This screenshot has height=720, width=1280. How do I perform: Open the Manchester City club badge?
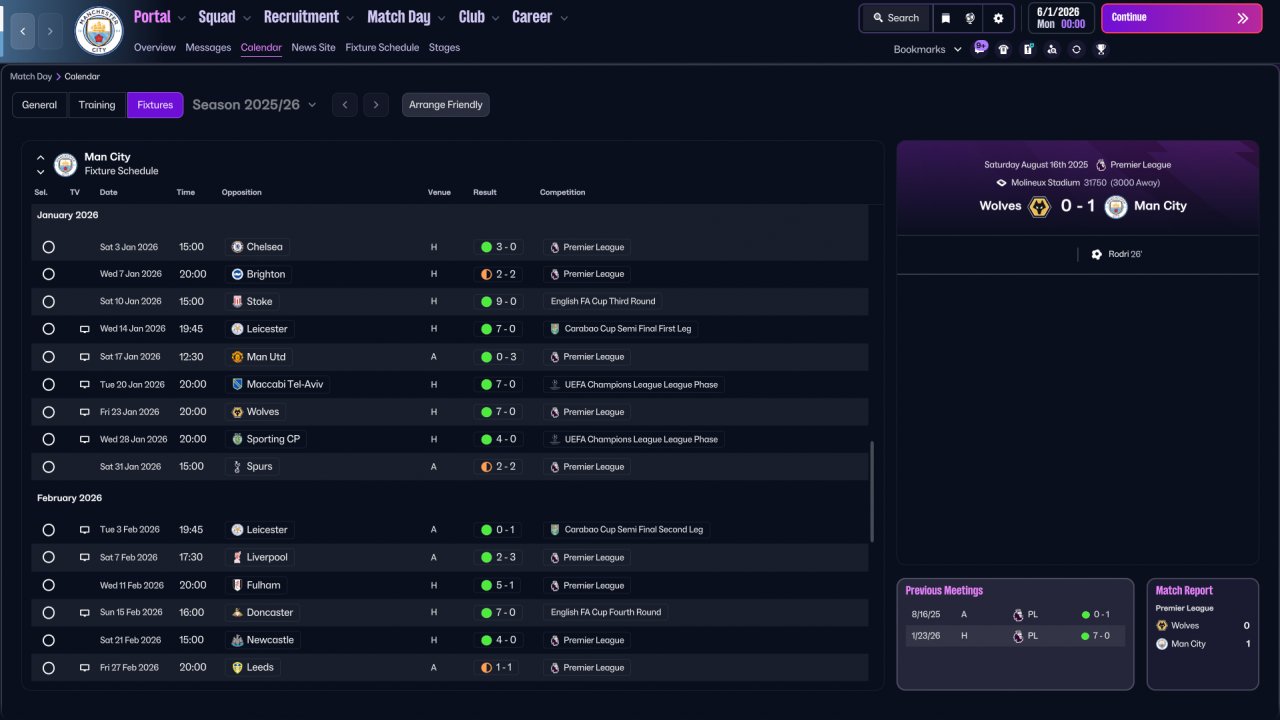99,31
